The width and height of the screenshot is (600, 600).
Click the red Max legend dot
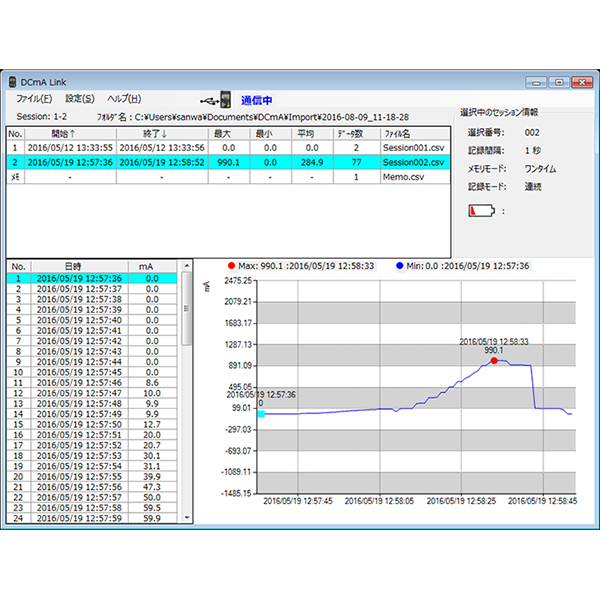231,266
